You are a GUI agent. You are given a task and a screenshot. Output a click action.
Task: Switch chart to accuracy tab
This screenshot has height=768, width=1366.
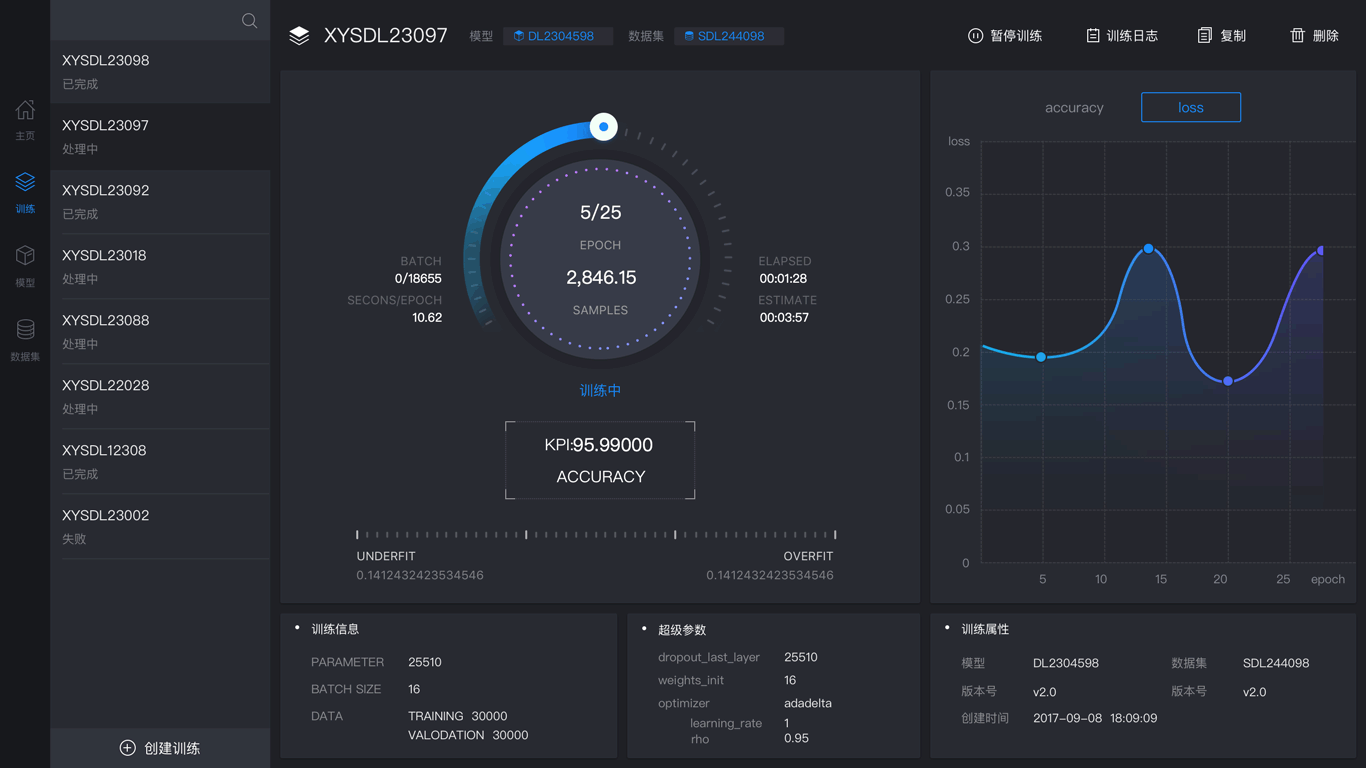tap(1074, 108)
